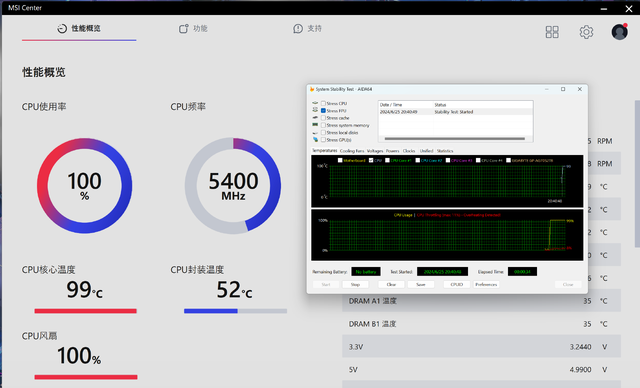Click the 支持 support chat icon
Screen dimensions: 640x388
tap(298, 29)
